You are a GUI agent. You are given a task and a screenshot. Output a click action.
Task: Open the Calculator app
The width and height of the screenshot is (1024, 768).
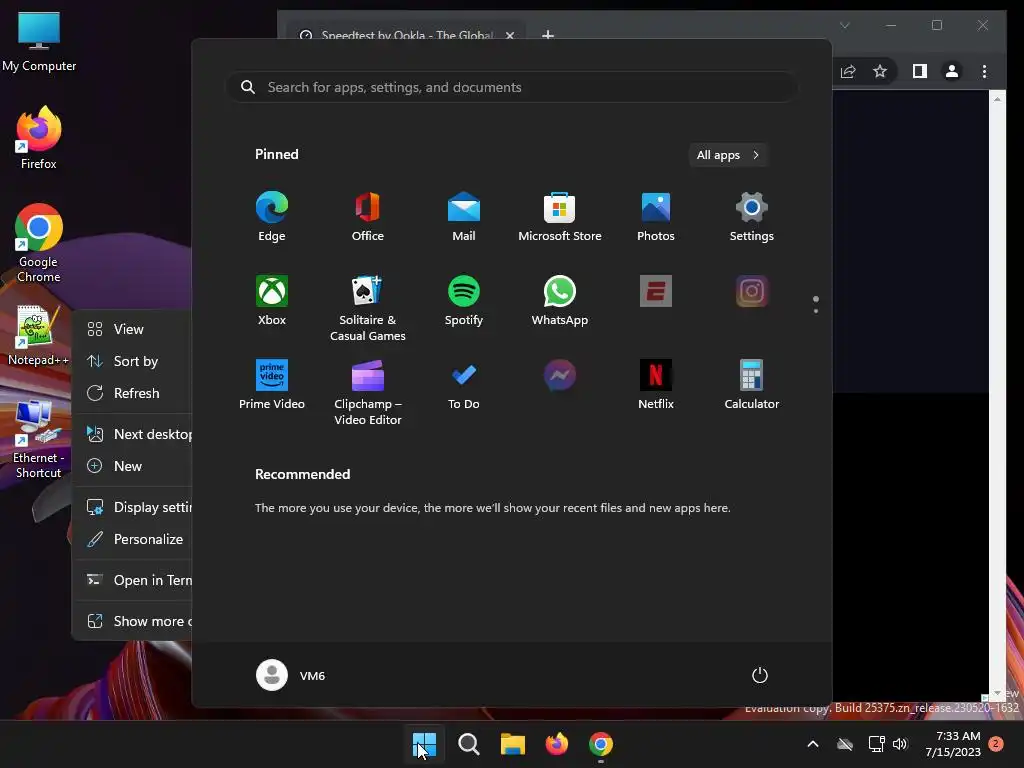click(x=752, y=385)
